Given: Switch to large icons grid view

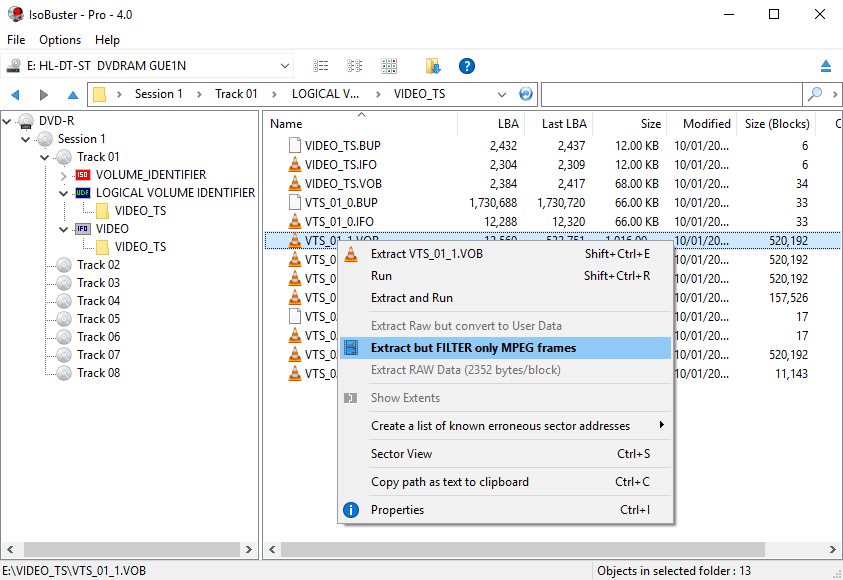Looking at the screenshot, I should point(389,66).
